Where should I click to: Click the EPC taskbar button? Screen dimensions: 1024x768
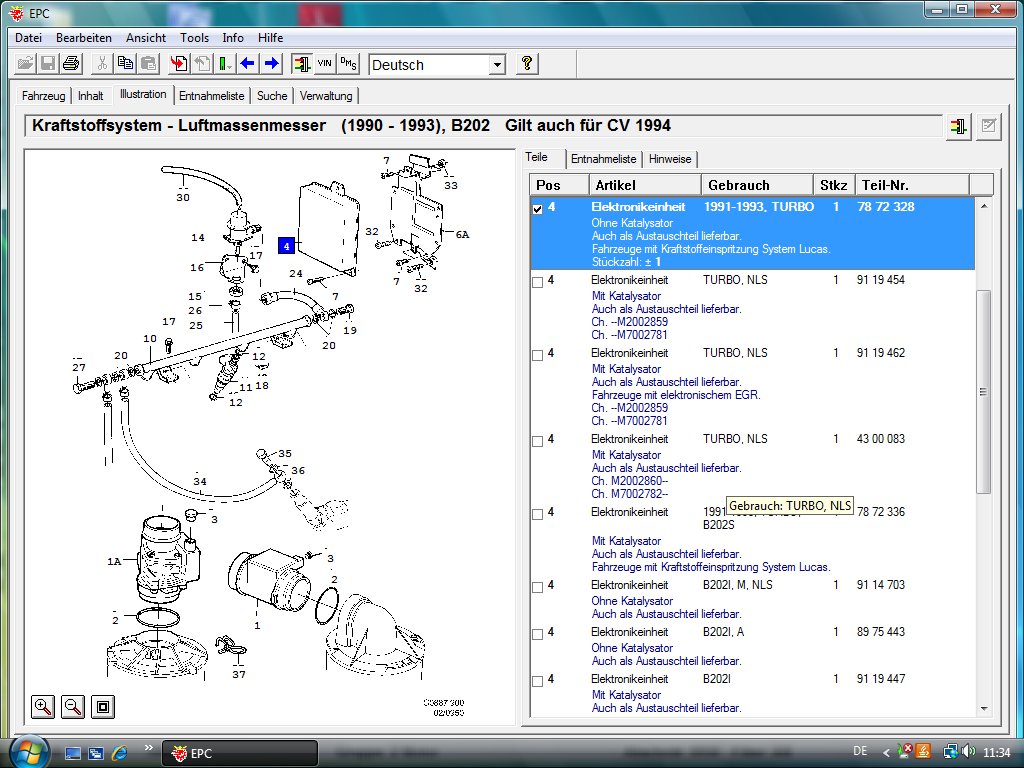(x=240, y=753)
